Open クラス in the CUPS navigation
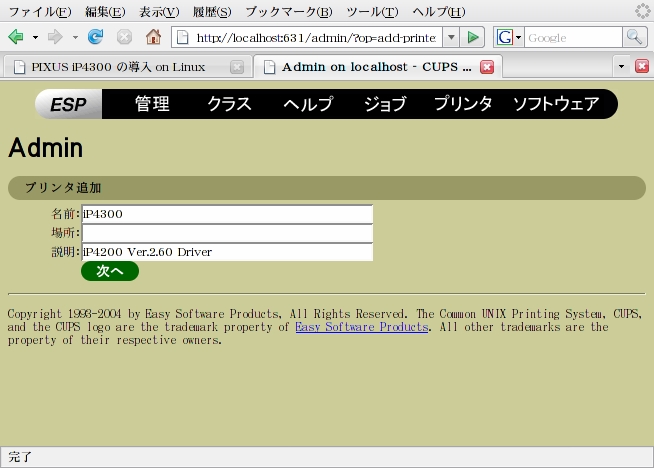Screen dimensions: 654x468 pyautogui.click(x=229, y=104)
